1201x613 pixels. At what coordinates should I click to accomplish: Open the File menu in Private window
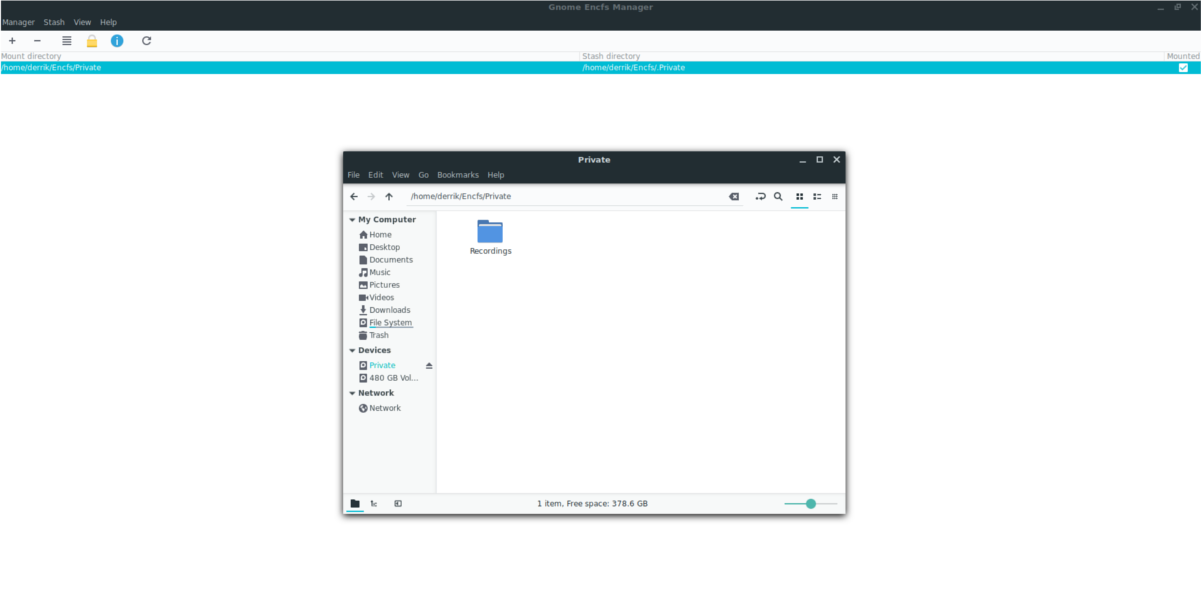[353, 175]
